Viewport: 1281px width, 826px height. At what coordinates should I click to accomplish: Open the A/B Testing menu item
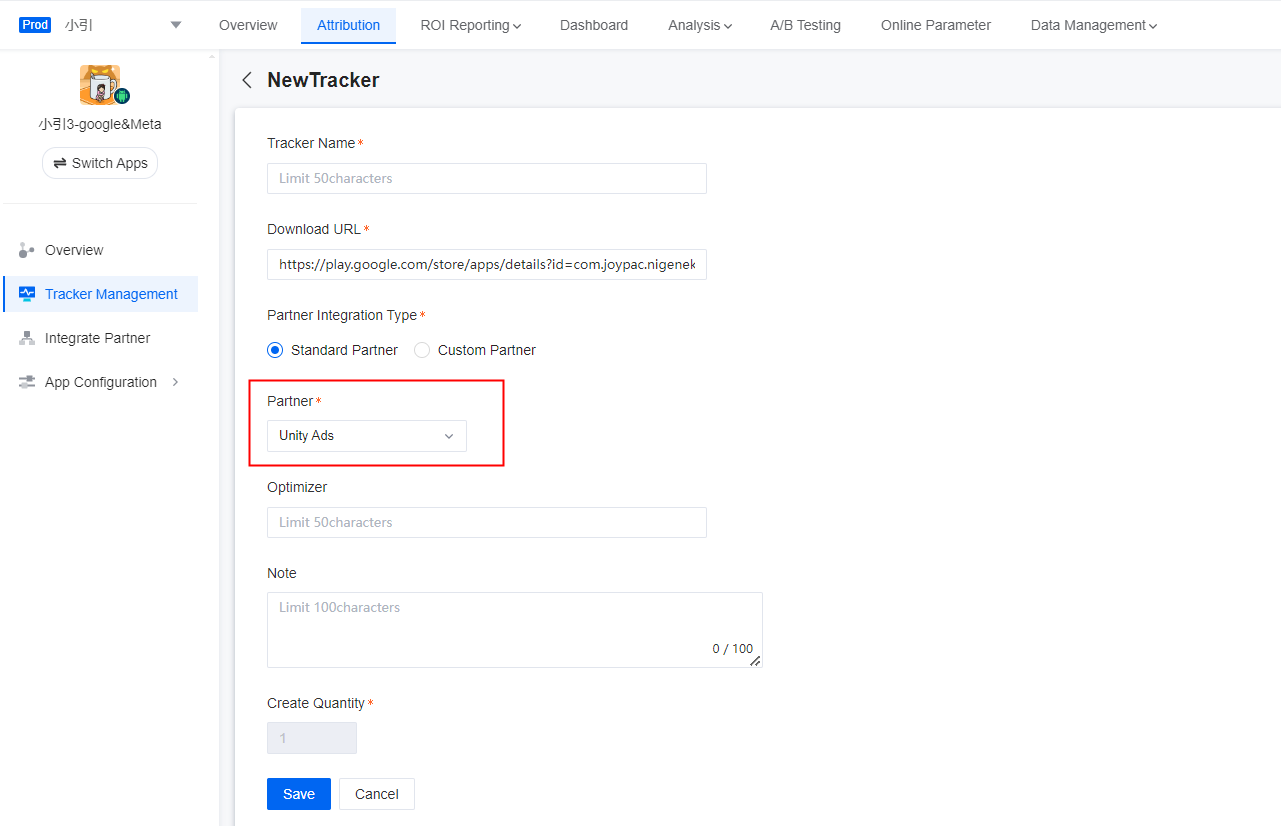coord(805,25)
